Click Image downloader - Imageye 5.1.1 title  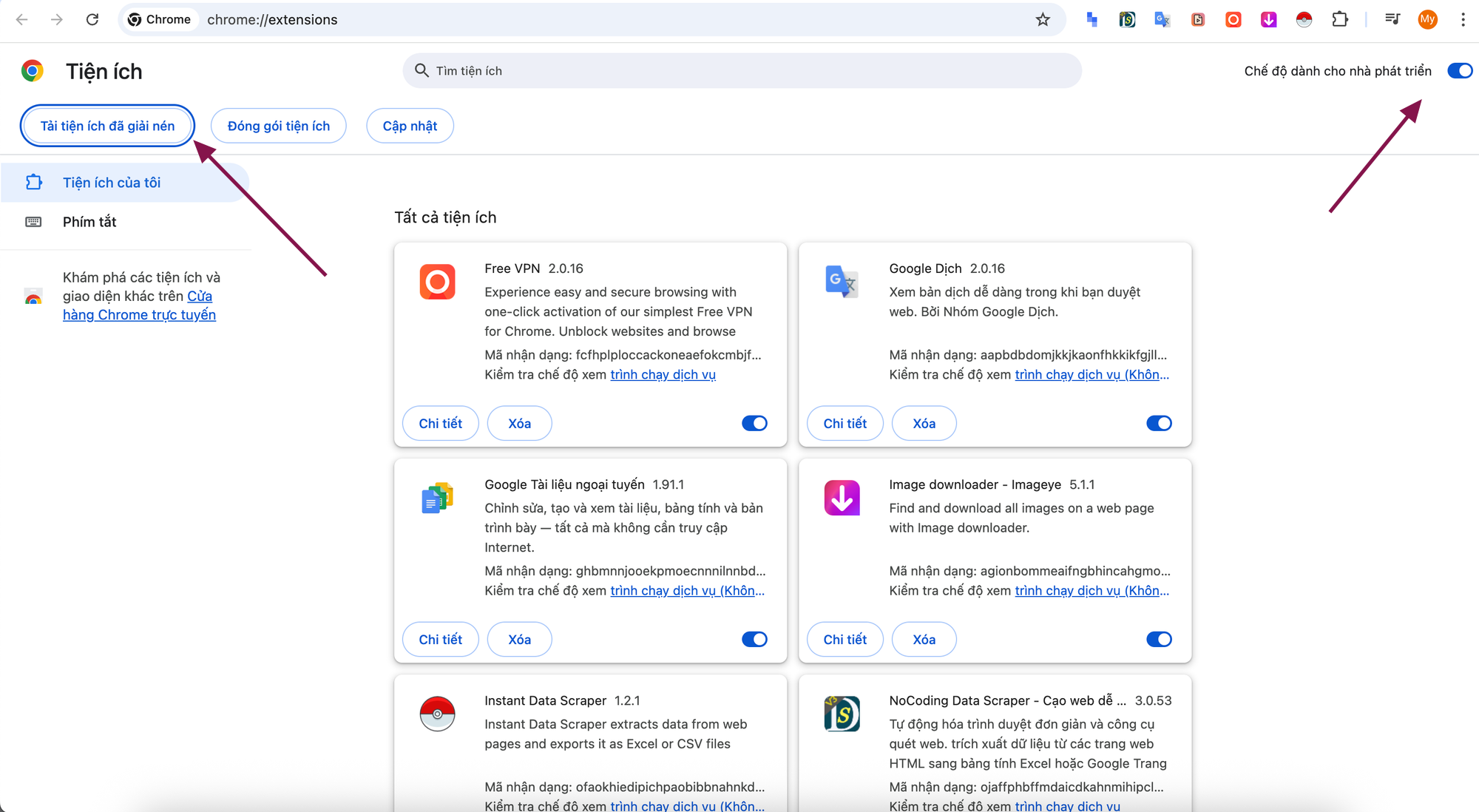pos(992,484)
